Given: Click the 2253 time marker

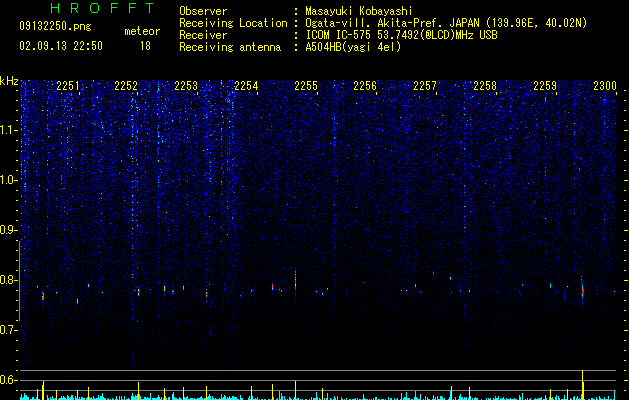Looking at the screenshot, I should [x=186, y=86].
